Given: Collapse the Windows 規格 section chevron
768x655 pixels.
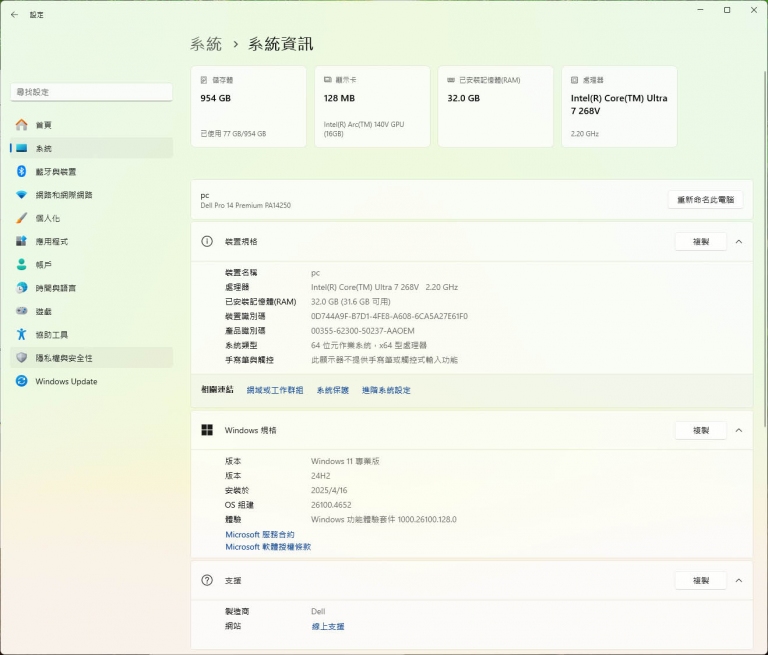Looking at the screenshot, I should (739, 430).
